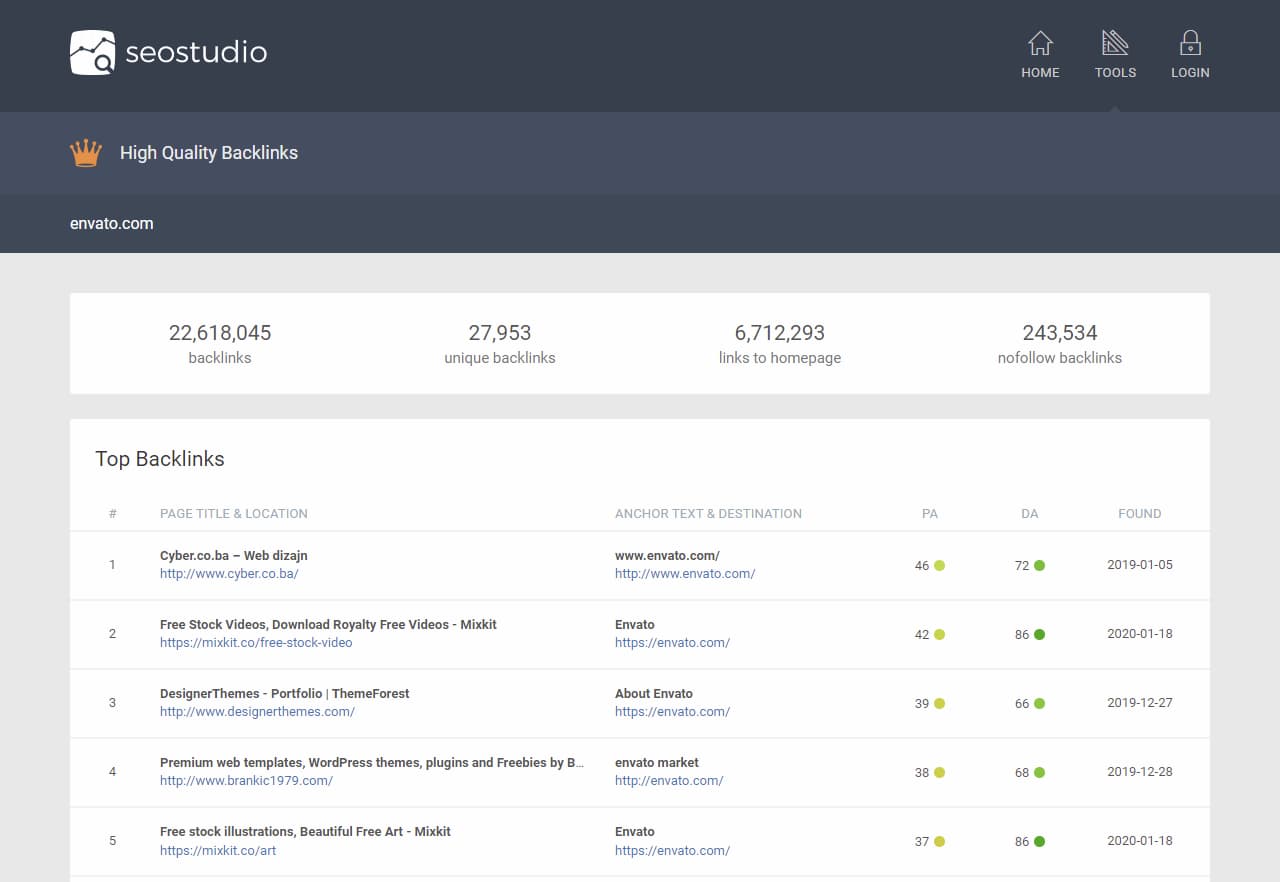Screen dimensions: 1280x882
Task: Open the http://www.envato.com/ destination link
Action: click(685, 574)
